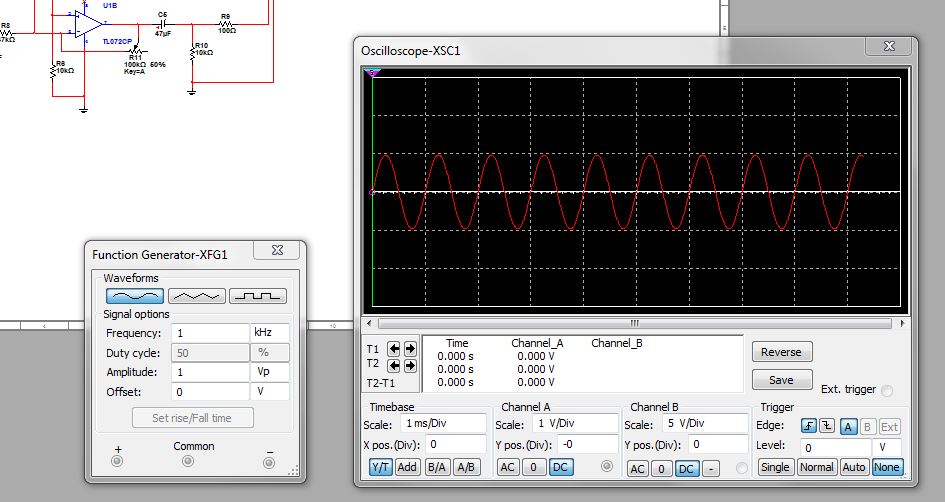Click the Reverse button
The width and height of the screenshot is (945, 502).
pyautogui.click(x=782, y=352)
